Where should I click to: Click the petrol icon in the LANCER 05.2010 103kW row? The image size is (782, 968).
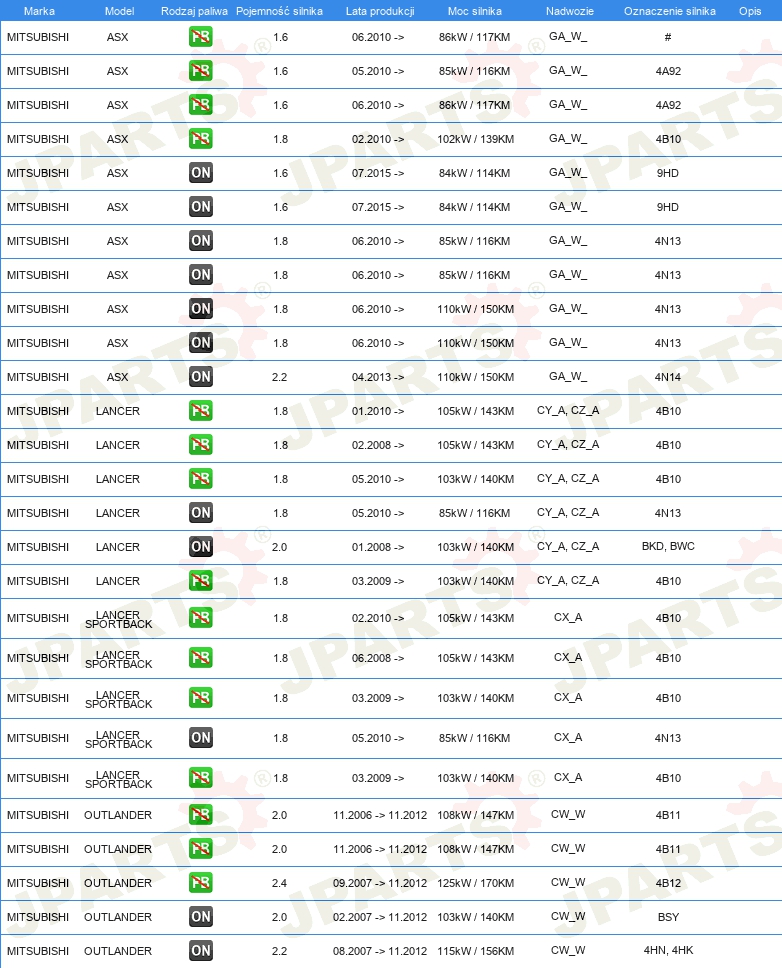(201, 478)
